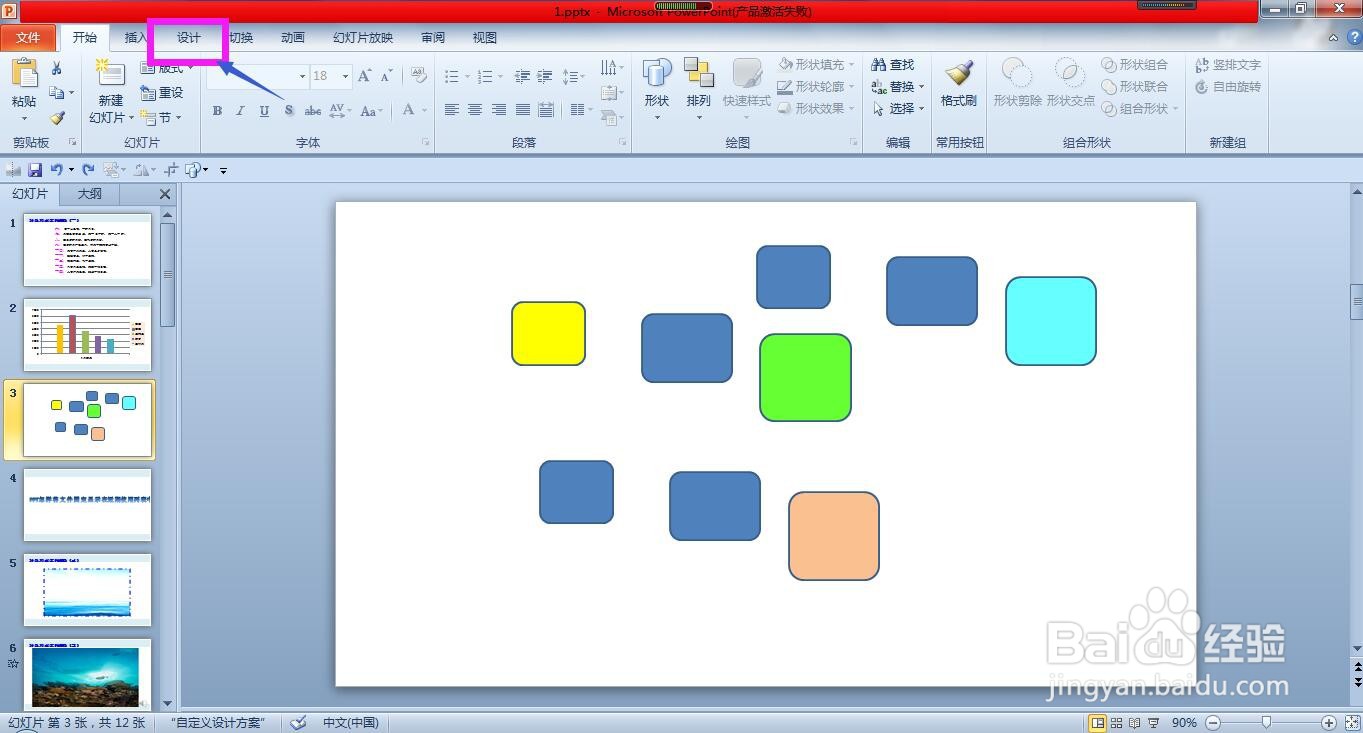Click the Format Painter brush in clipboard group
The height and width of the screenshot is (733, 1363).
point(57,118)
